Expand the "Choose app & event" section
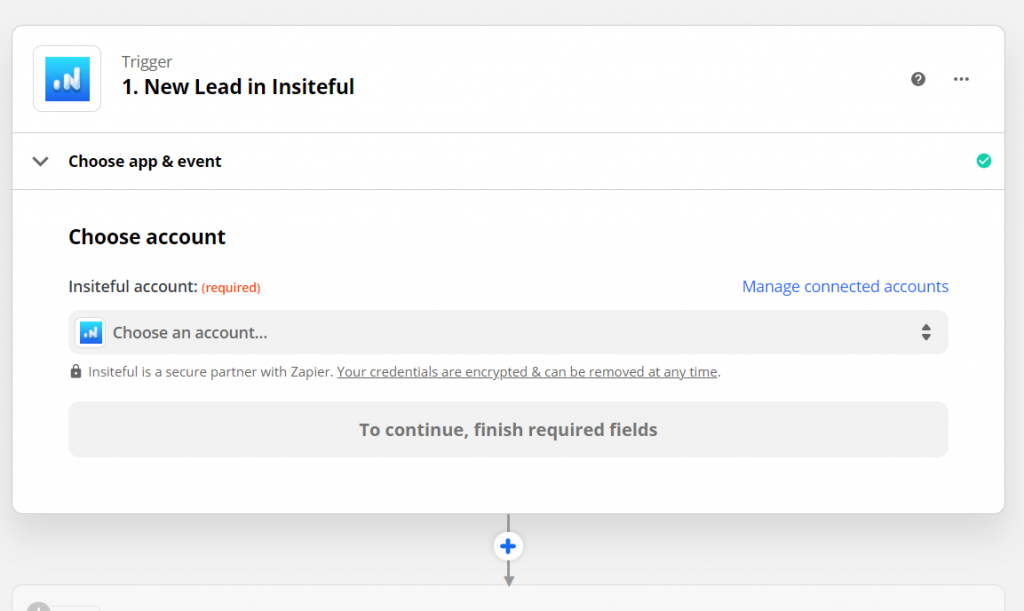Screen dimensions: 1024x611 click(145, 161)
